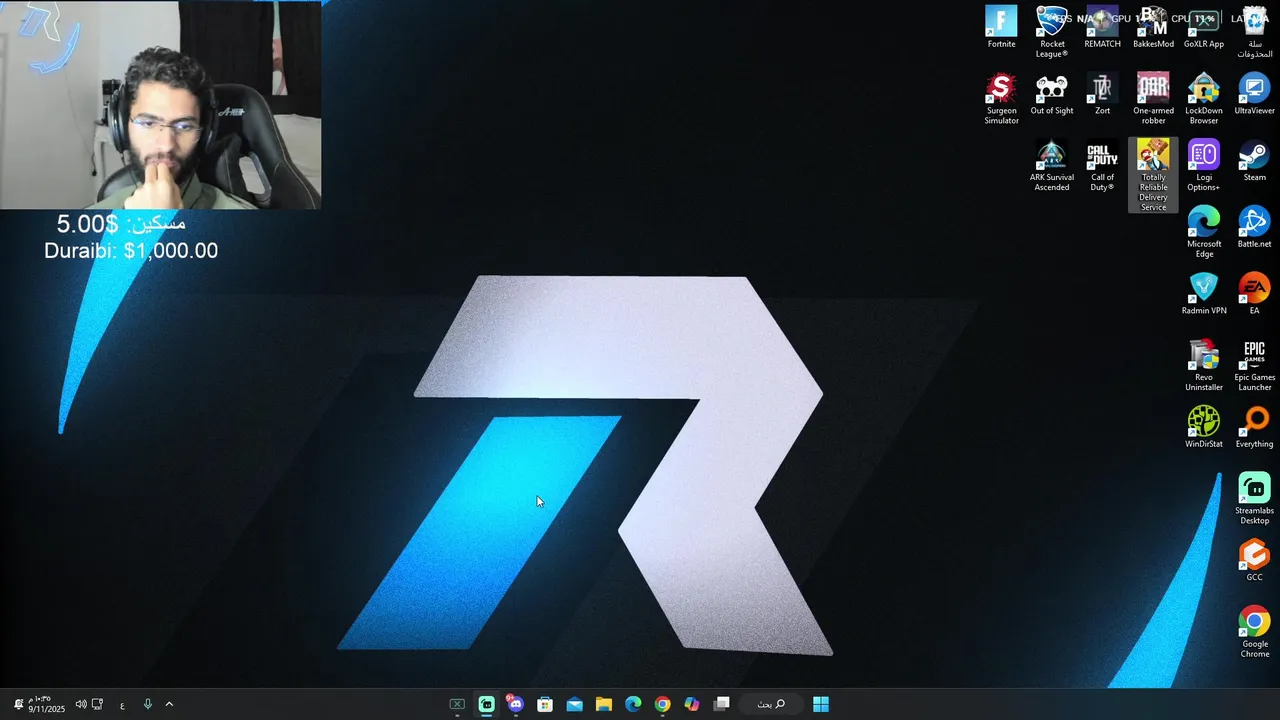Image resolution: width=1280 pixels, height=720 pixels.
Task: Launch Rocket League from desktop
Action: pos(1052,32)
